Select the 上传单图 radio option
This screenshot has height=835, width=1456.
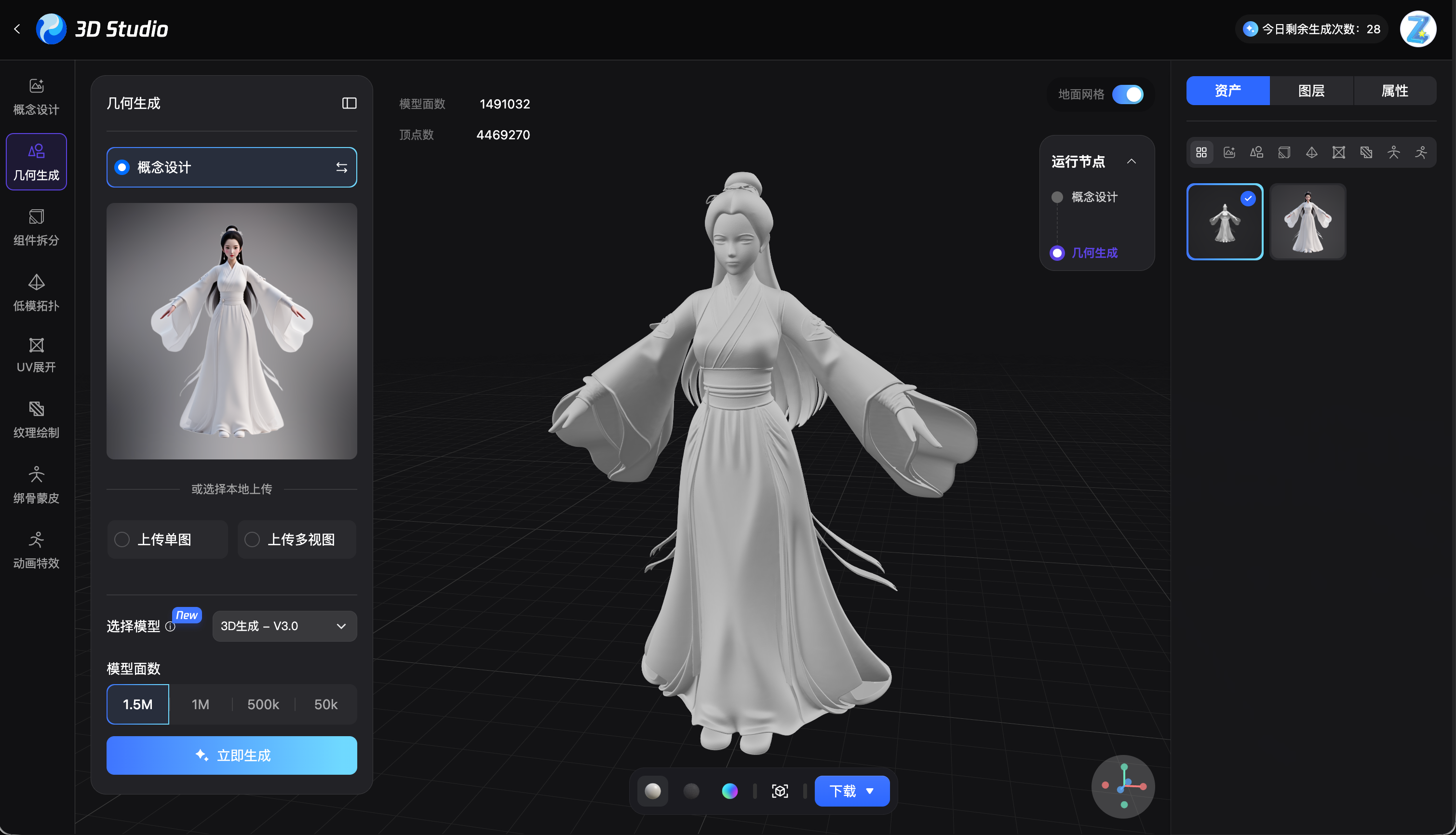tap(121, 539)
